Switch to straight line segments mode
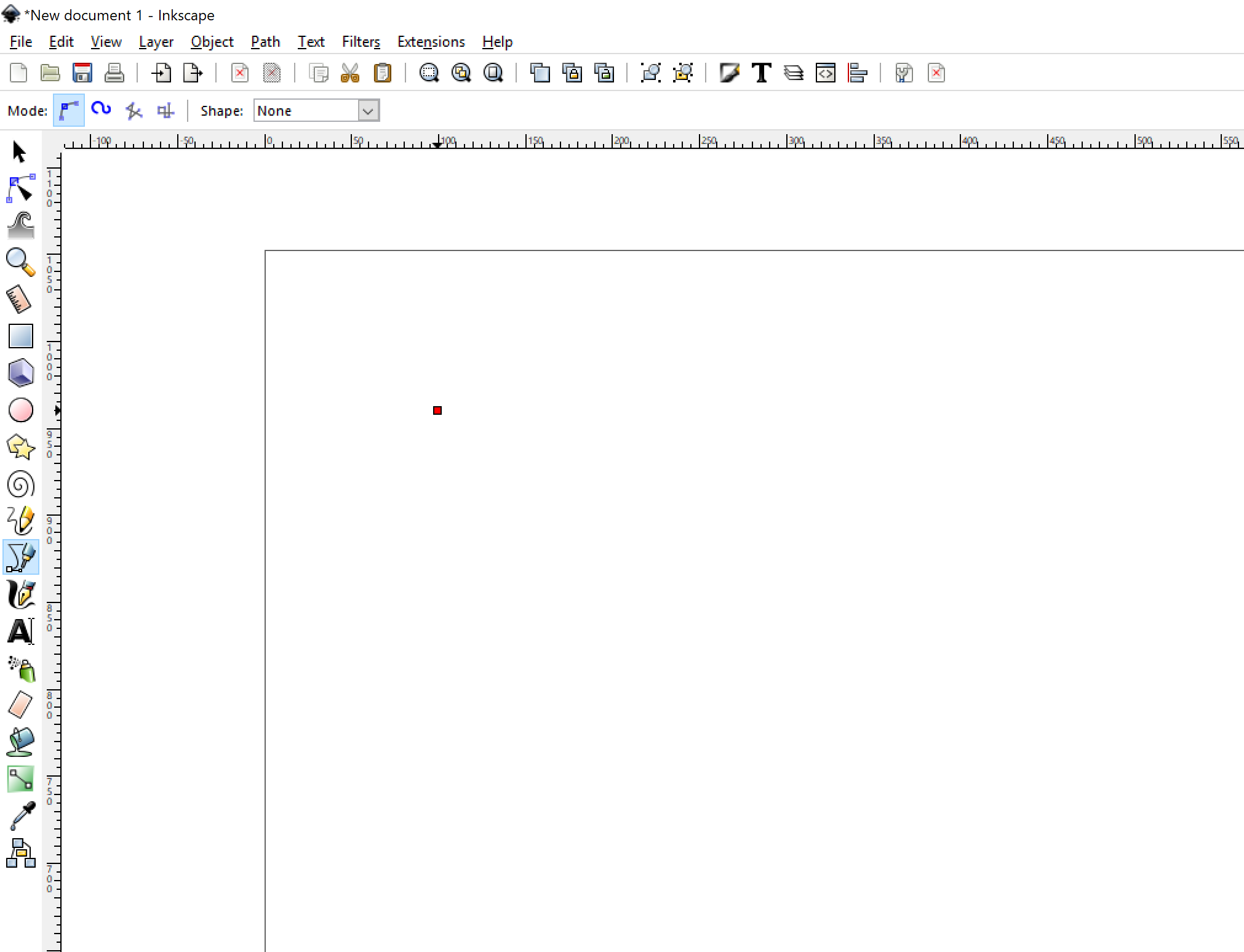The width and height of the screenshot is (1244, 952). tap(134, 111)
